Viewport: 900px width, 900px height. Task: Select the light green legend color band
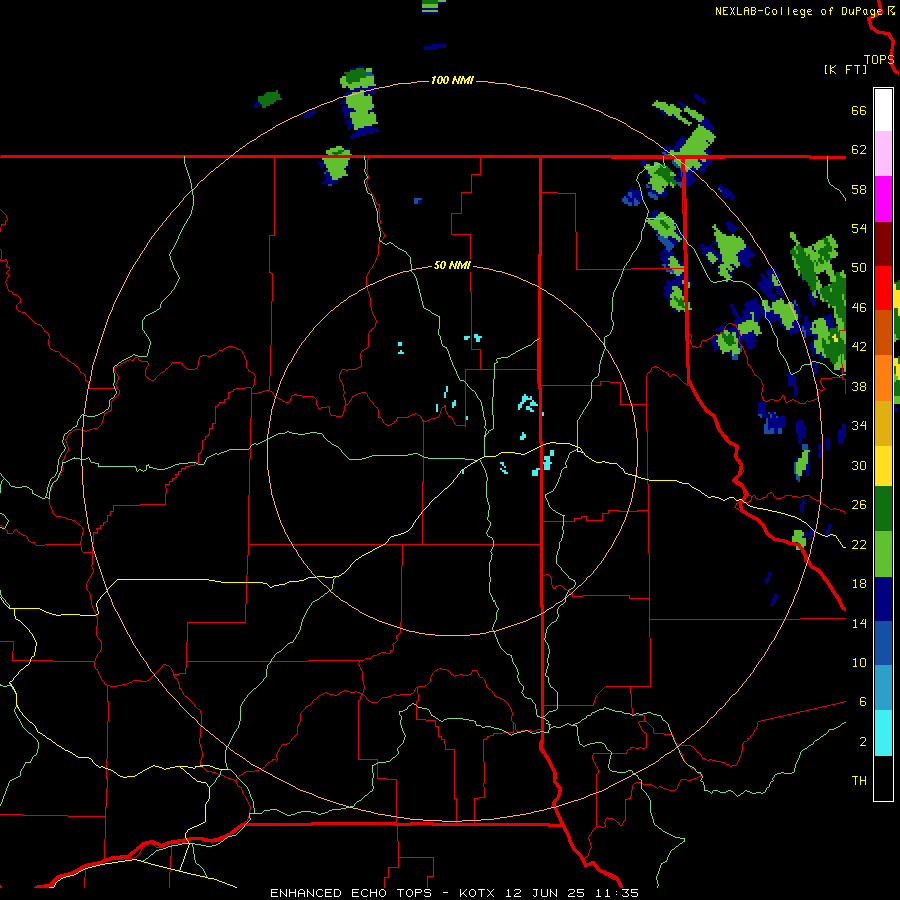click(x=883, y=554)
